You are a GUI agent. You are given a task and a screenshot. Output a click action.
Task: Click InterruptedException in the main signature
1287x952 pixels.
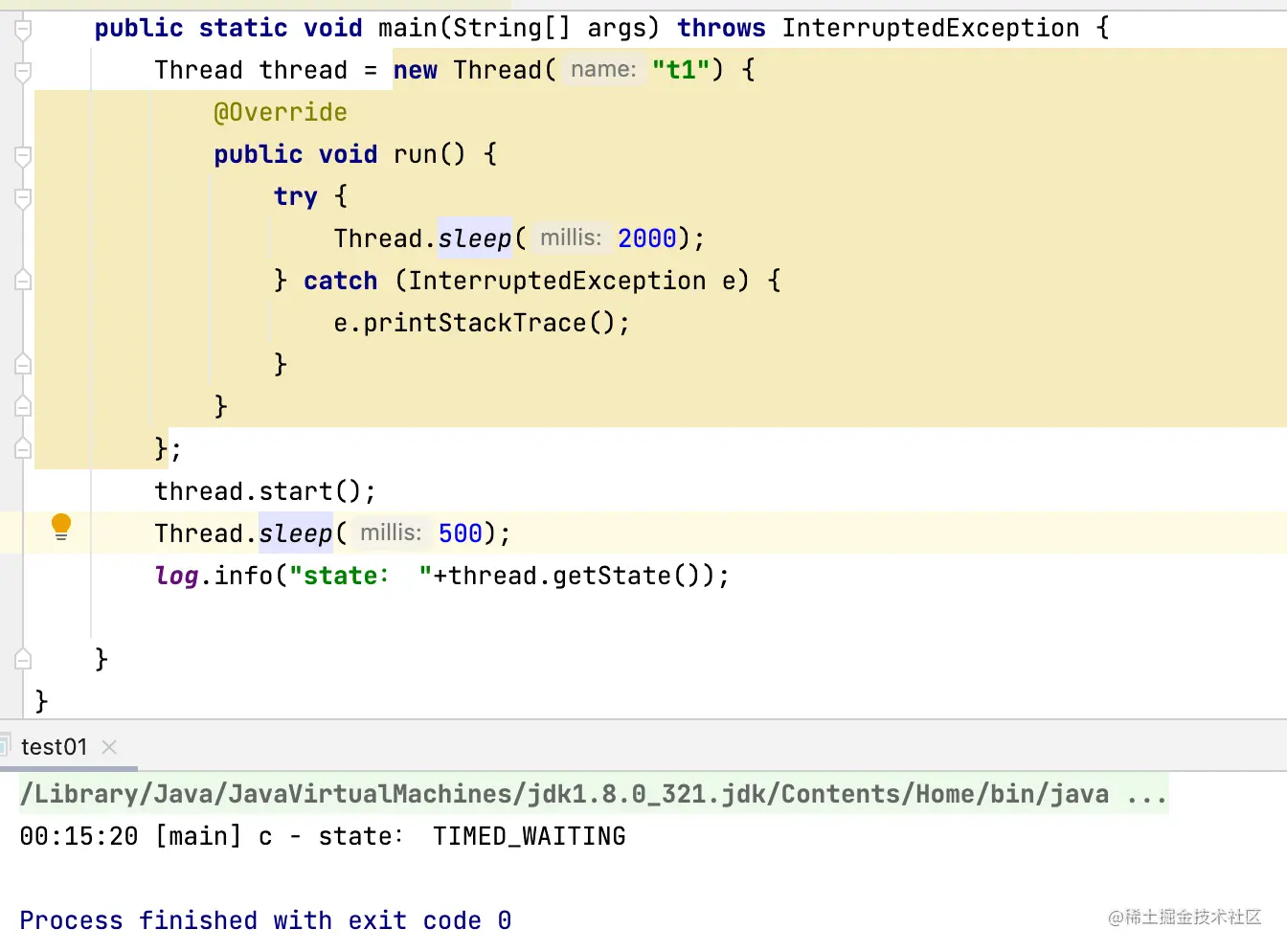point(931,29)
